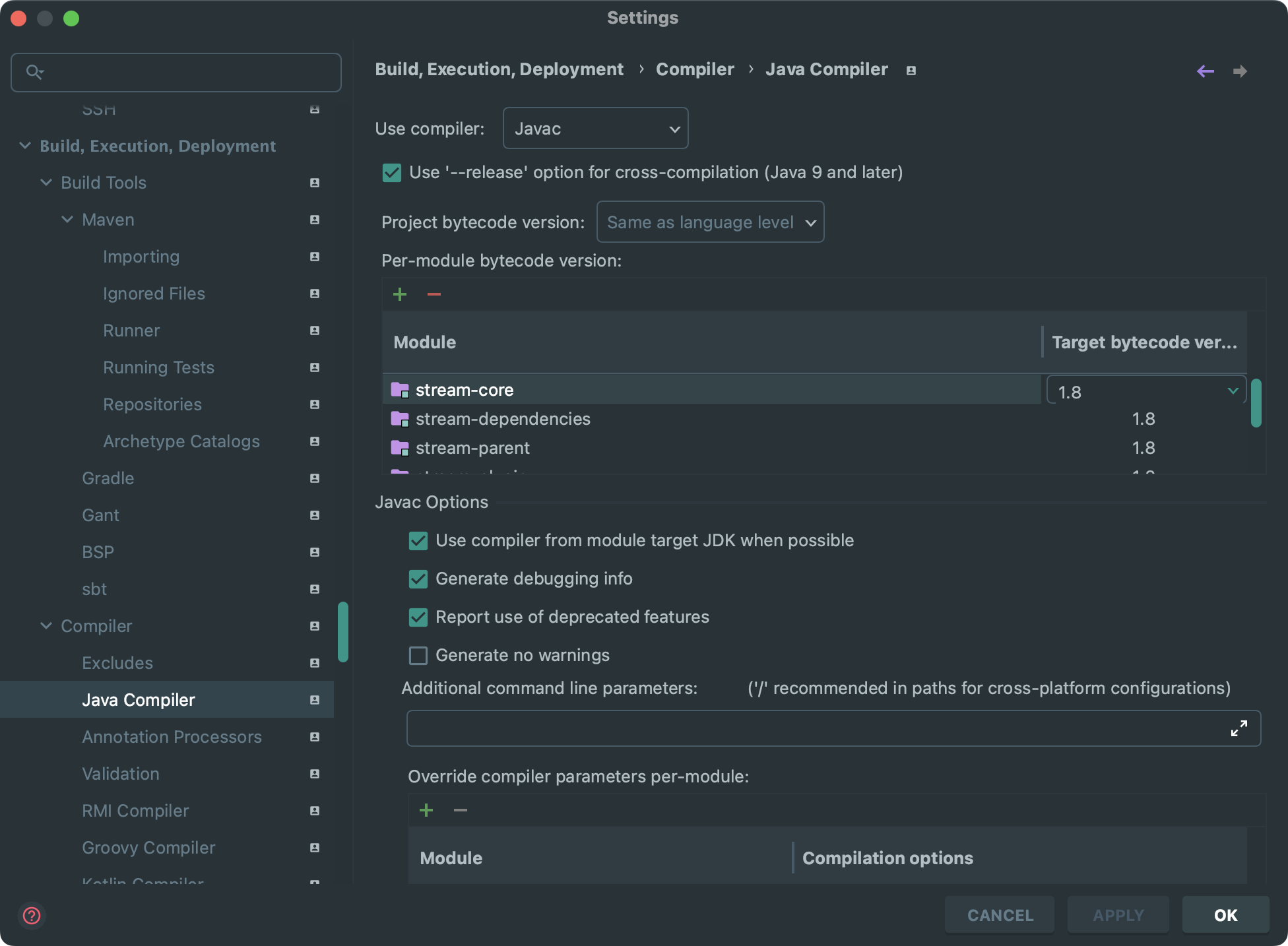
Task: Select Annotation Processors in the sidebar
Action: pos(172,737)
